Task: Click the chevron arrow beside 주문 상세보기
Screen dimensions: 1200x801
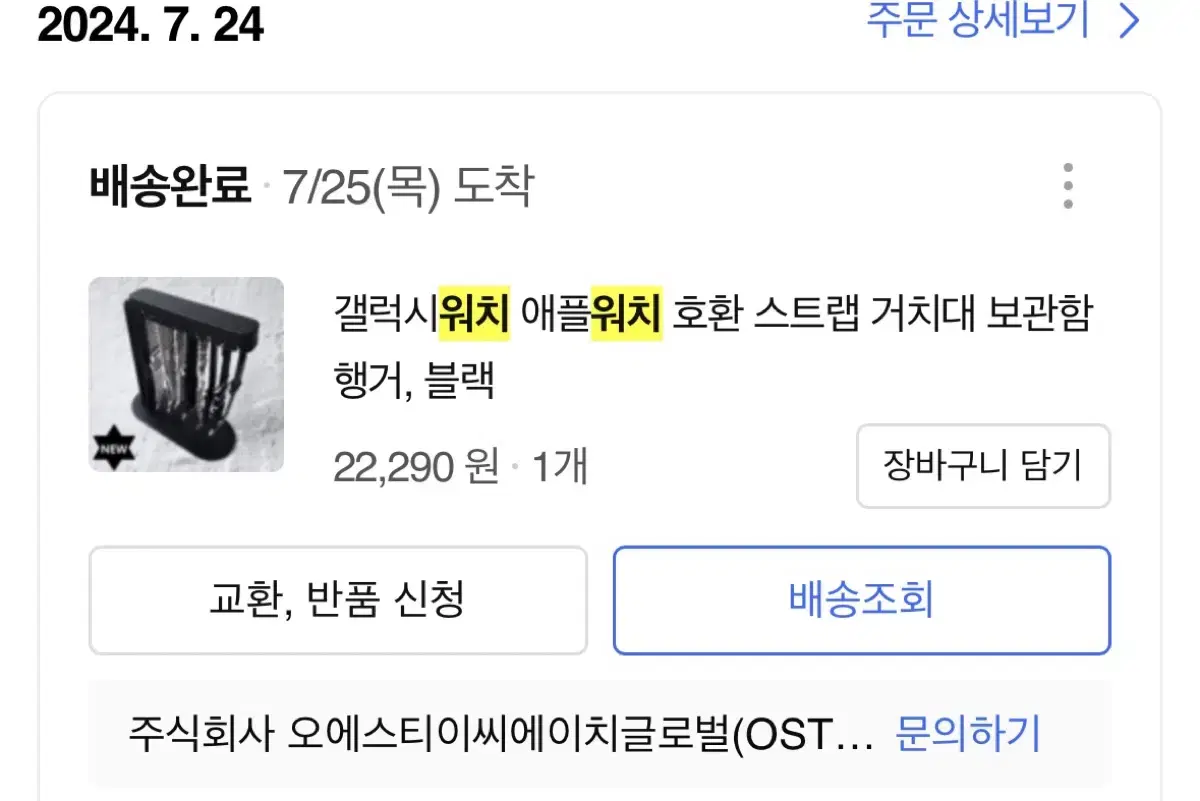Action: click(1129, 20)
